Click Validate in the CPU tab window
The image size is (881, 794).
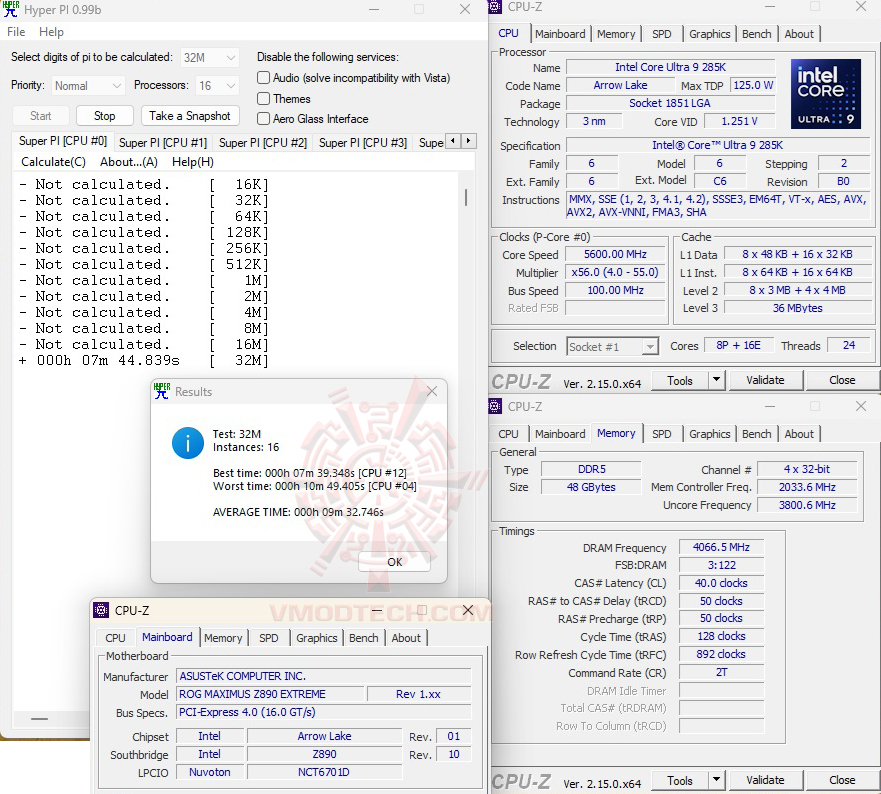pyautogui.click(x=765, y=380)
